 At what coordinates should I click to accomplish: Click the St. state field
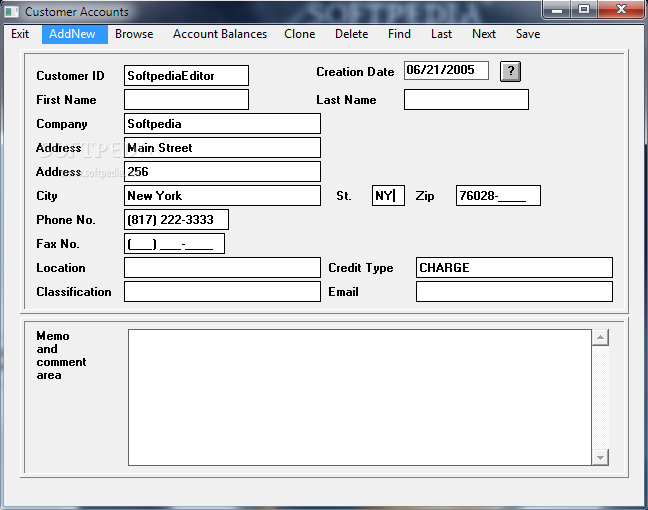[x=388, y=195]
